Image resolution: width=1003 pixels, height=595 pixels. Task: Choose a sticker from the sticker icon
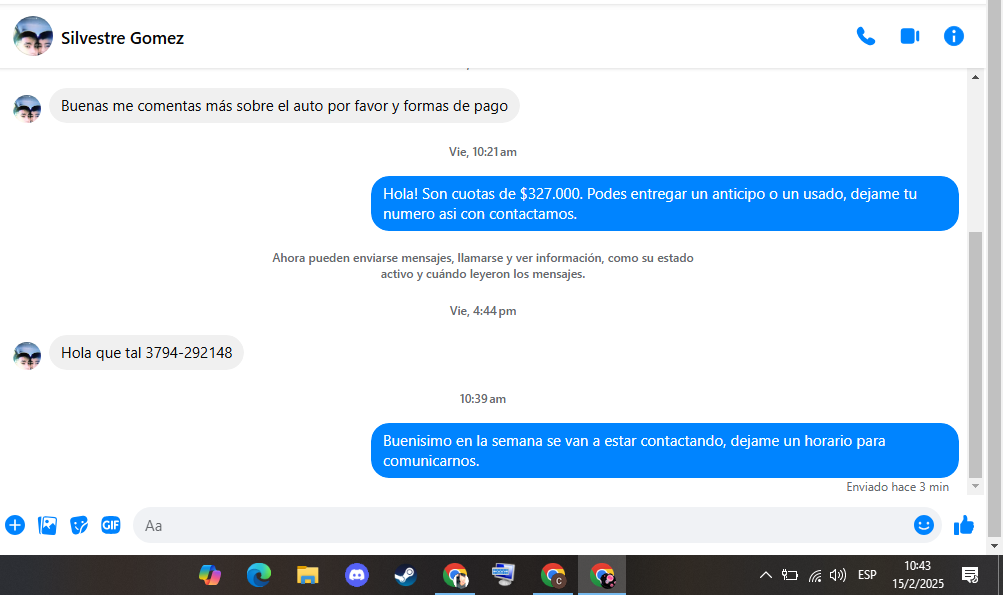(79, 525)
